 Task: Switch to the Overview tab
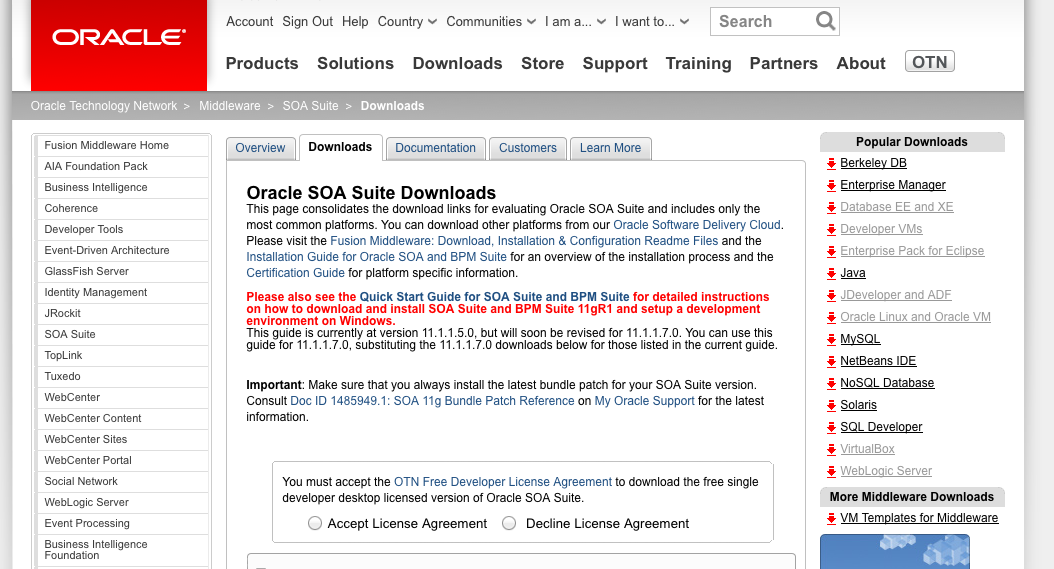(x=260, y=148)
